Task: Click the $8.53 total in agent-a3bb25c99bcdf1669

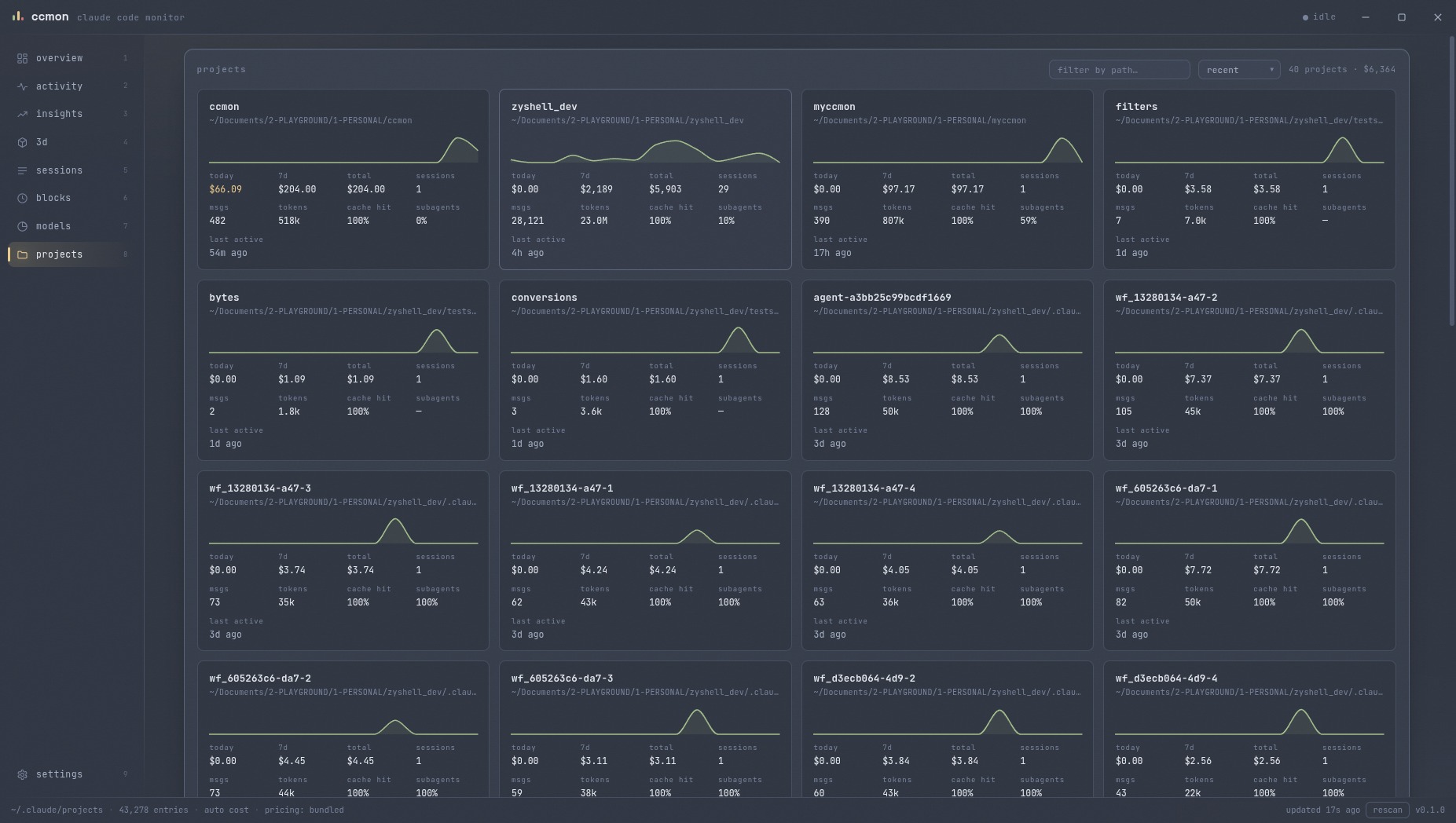Action: click(x=965, y=380)
